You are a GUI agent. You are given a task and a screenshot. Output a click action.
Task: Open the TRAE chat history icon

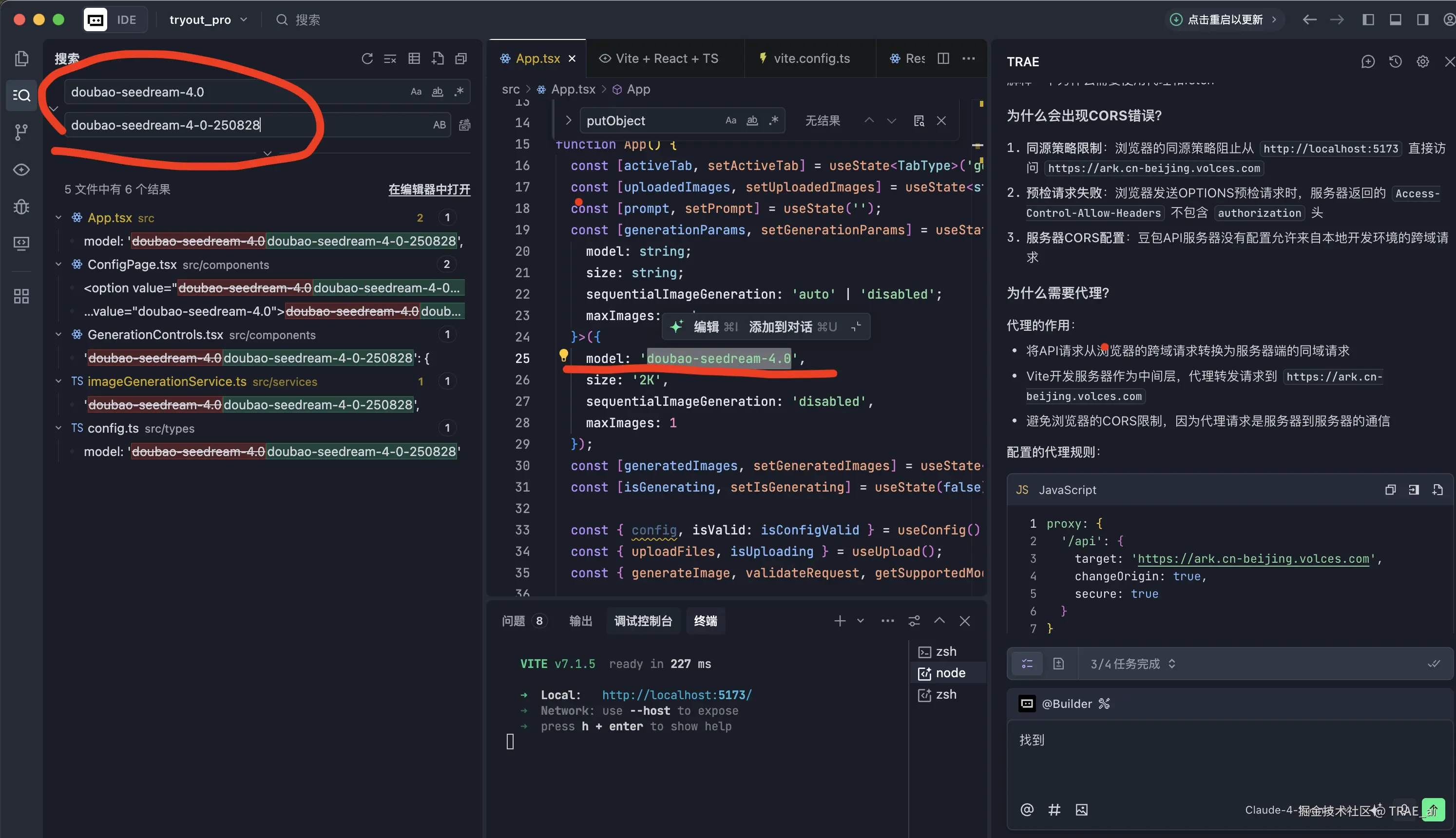tap(1395, 61)
